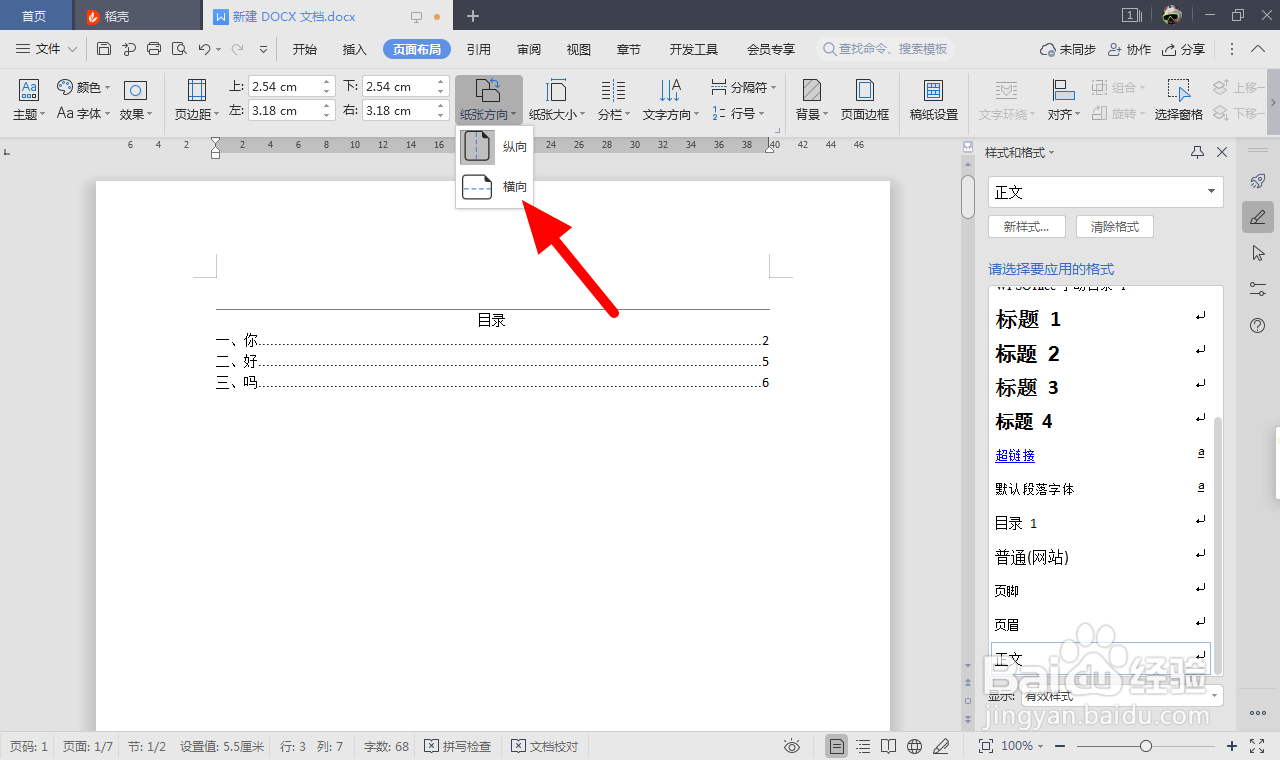The width and height of the screenshot is (1280, 760).
Task: Close the 样式和格式 panel
Action: click(1221, 152)
